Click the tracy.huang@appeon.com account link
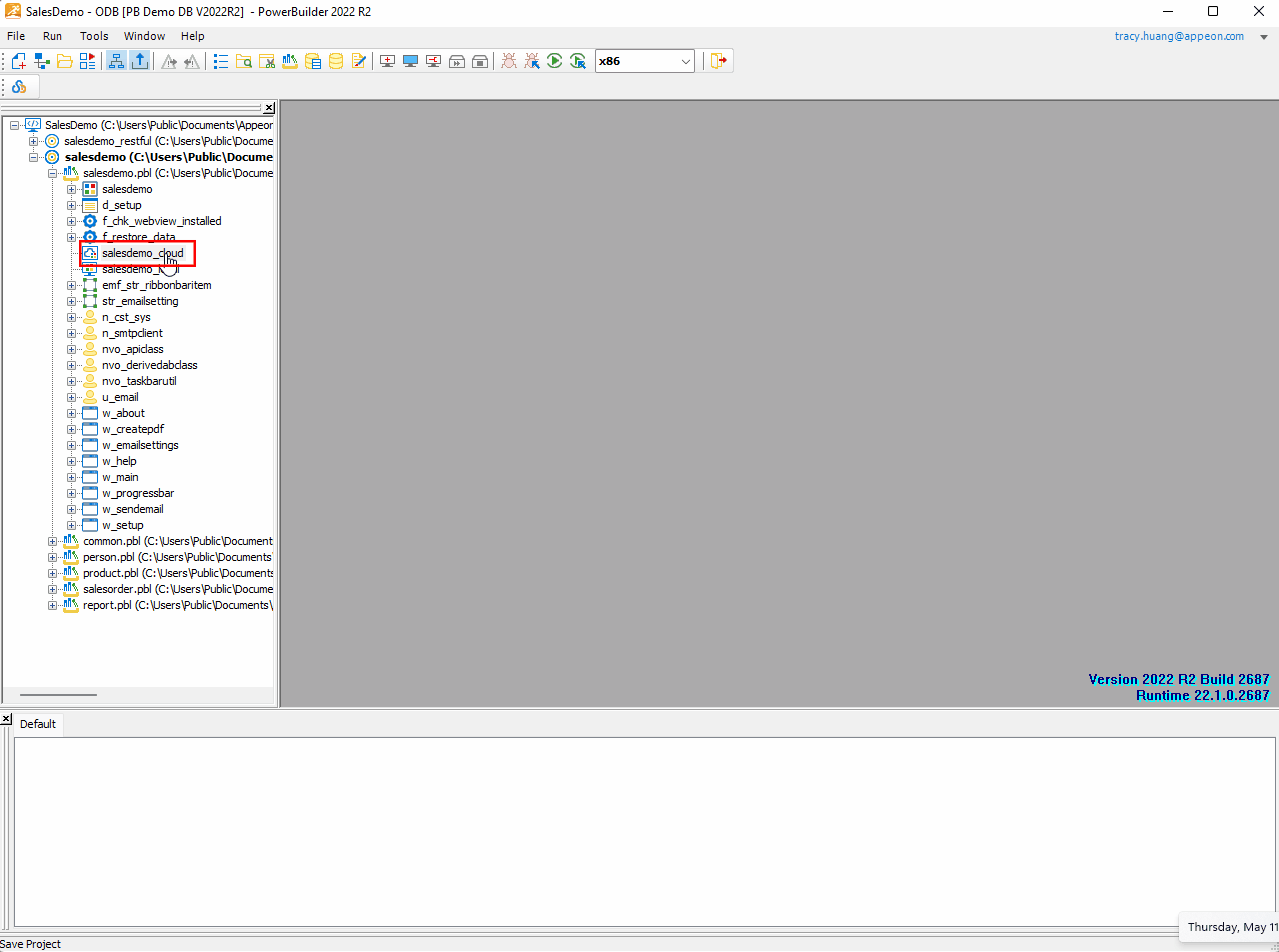This screenshot has height=952, width=1279. point(1179,36)
